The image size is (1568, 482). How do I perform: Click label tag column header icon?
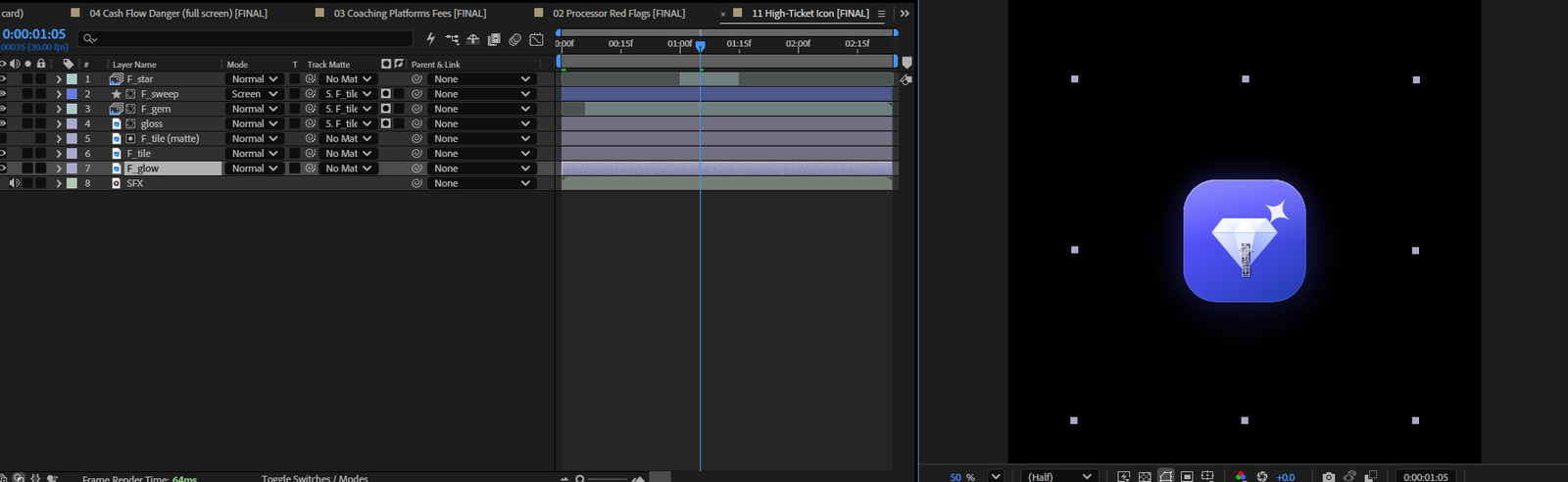tap(68, 64)
